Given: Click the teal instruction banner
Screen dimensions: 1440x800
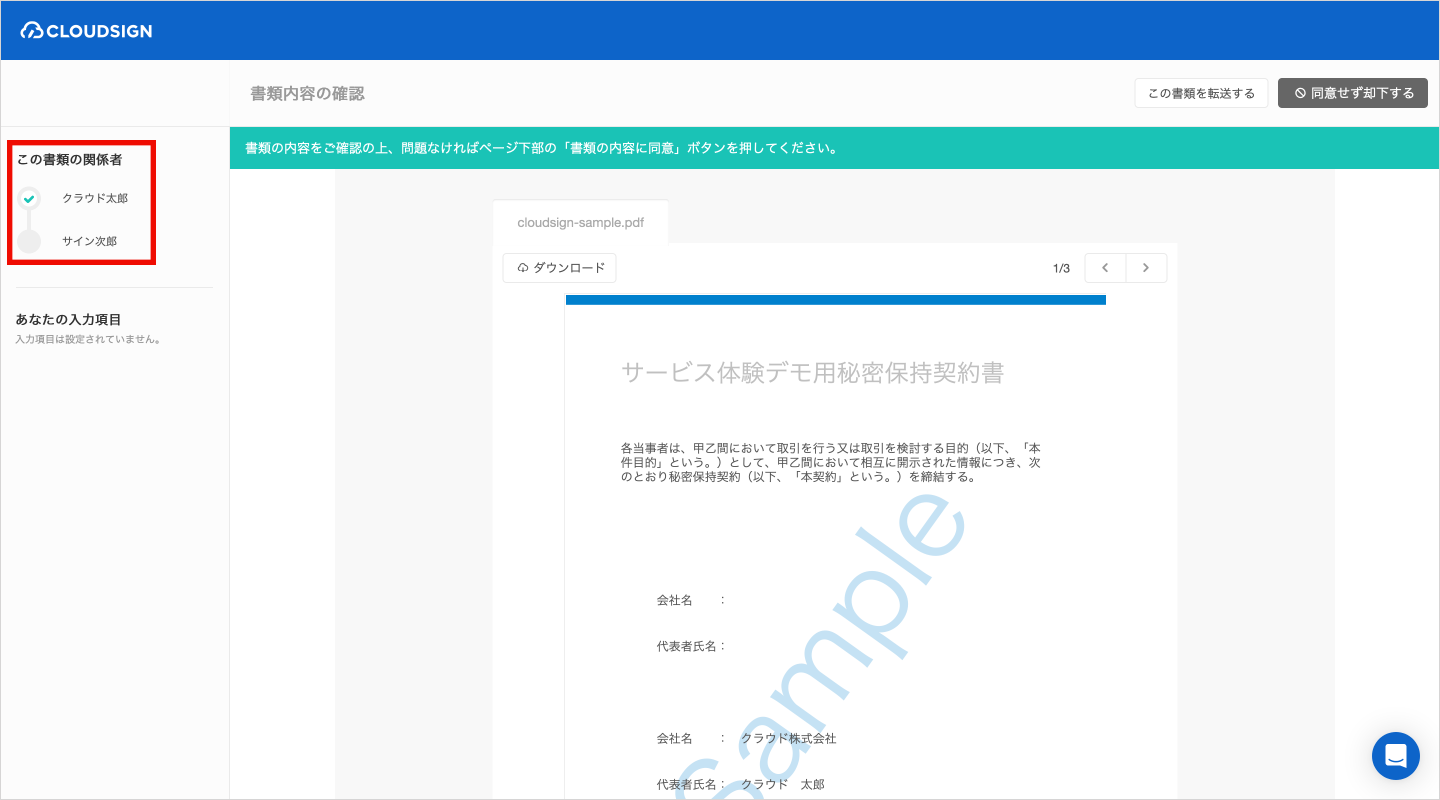Looking at the screenshot, I should tap(835, 148).
